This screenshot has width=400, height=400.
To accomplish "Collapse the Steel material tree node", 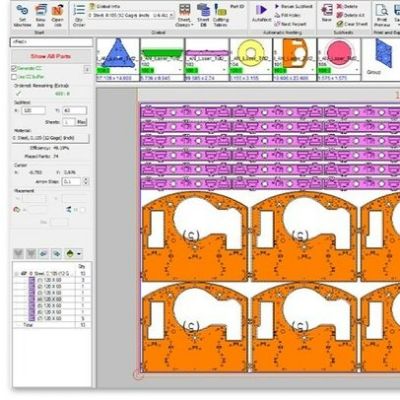I will coord(17,274).
